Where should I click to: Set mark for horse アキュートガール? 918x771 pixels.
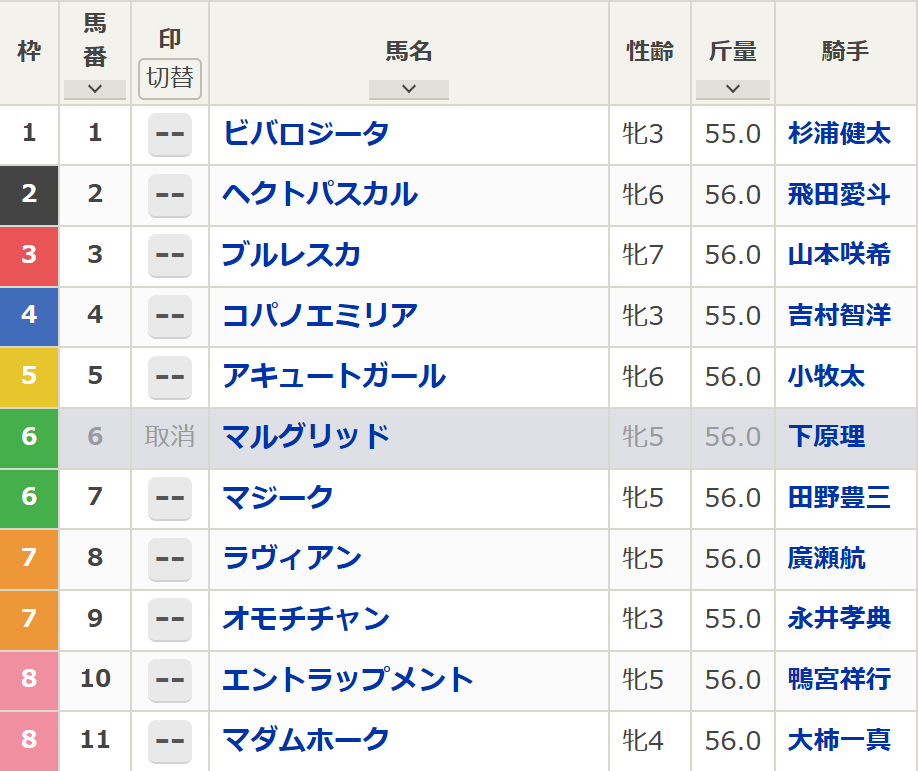pyautogui.click(x=170, y=377)
